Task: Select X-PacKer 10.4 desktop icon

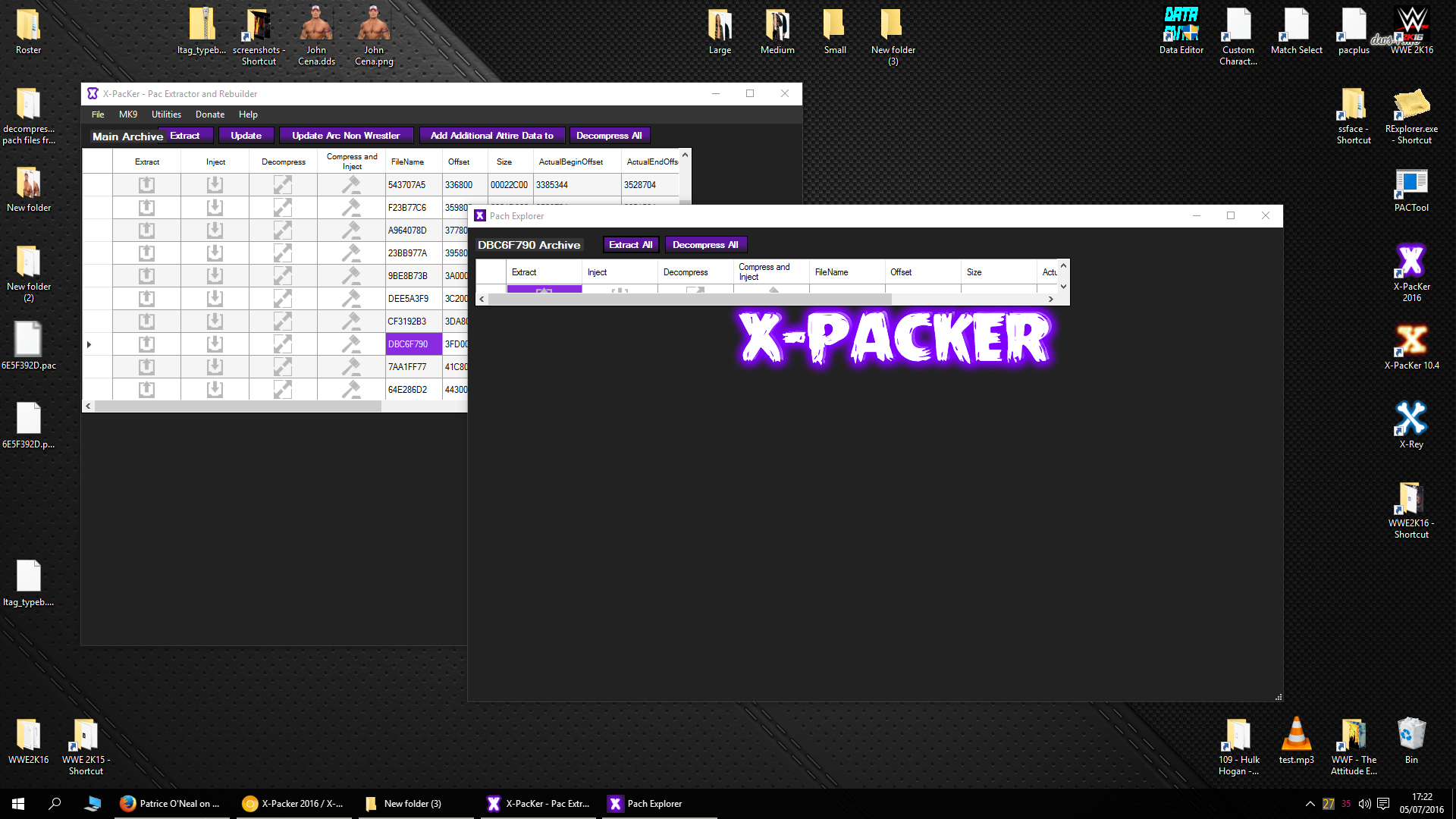Action: [1411, 347]
